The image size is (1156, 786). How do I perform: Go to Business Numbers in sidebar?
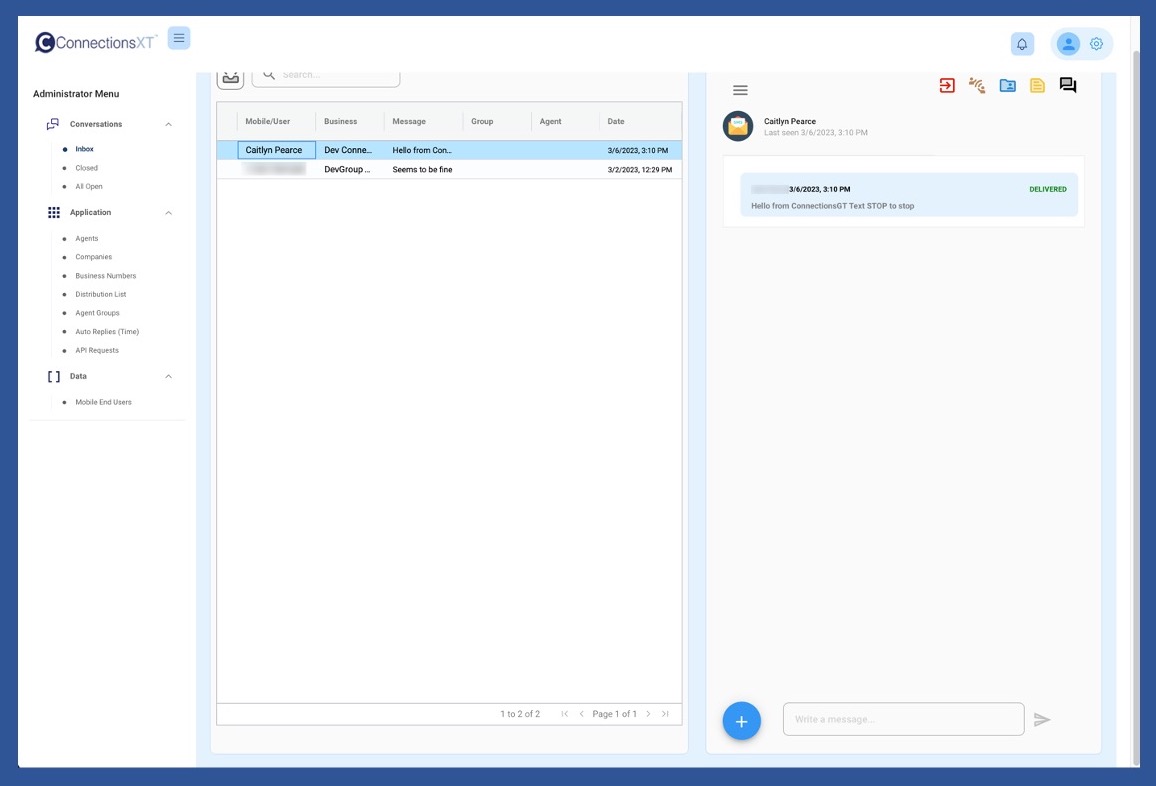[105, 276]
